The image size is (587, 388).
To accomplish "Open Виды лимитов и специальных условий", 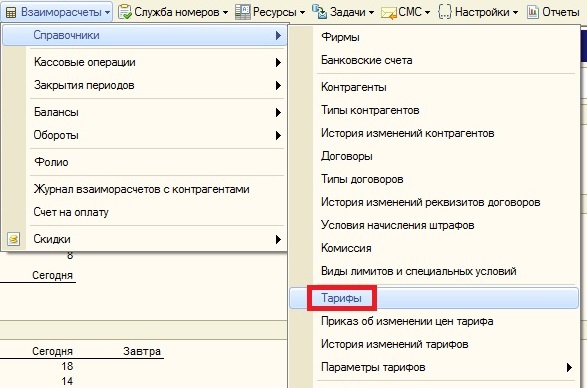I will 434,271.
